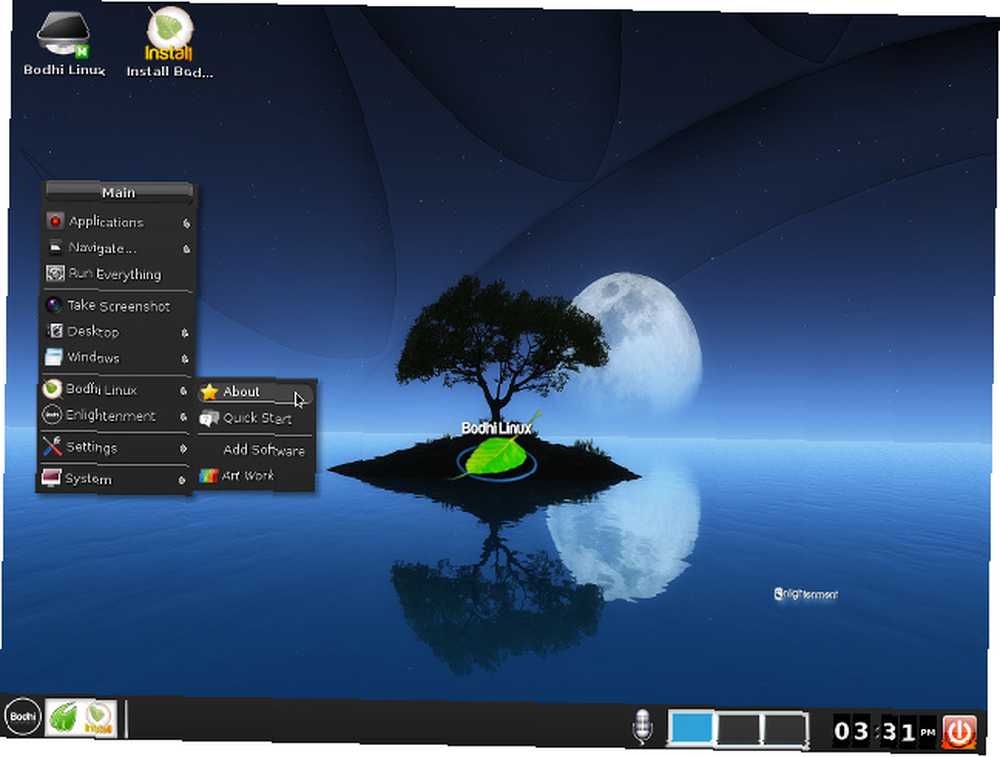Expand the Windows submenu arrow

[x=184, y=358]
